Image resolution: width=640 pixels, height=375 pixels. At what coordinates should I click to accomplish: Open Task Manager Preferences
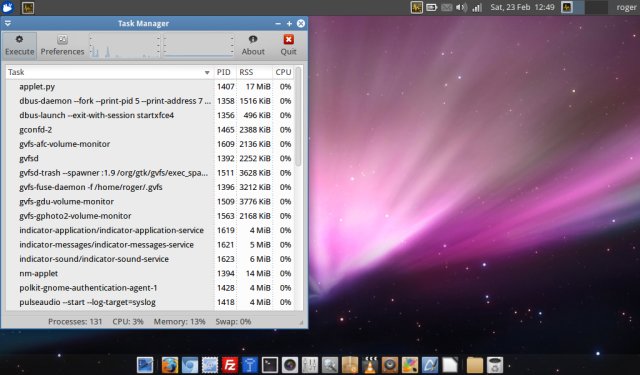(x=62, y=45)
